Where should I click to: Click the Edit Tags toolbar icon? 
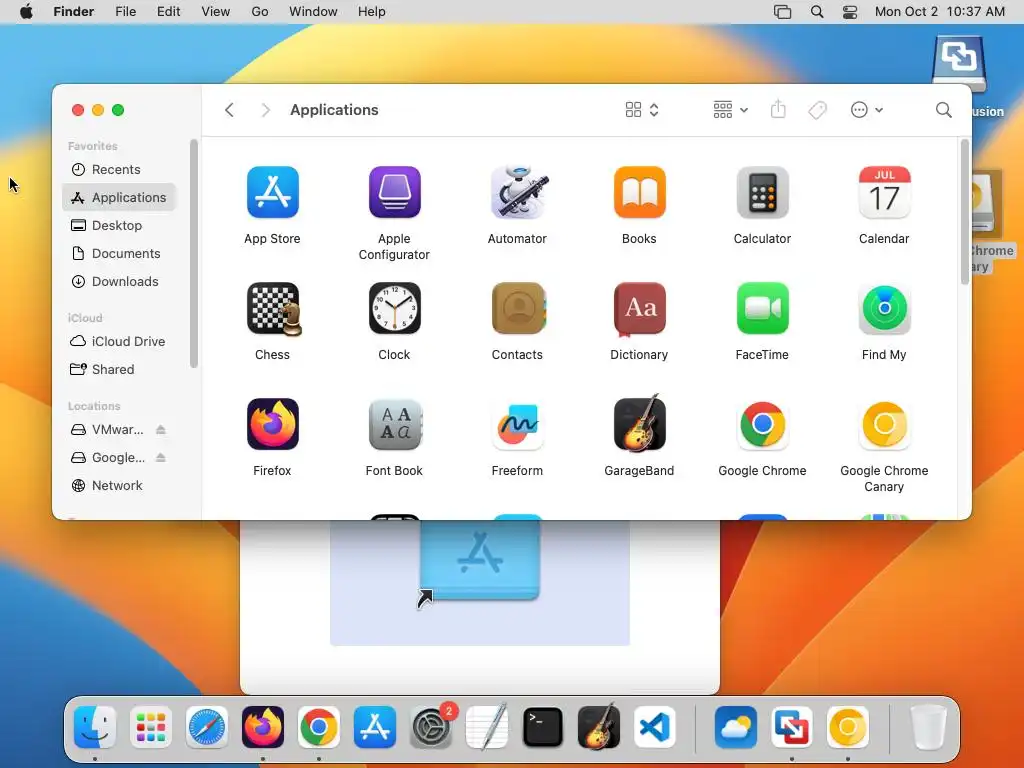tap(817, 110)
